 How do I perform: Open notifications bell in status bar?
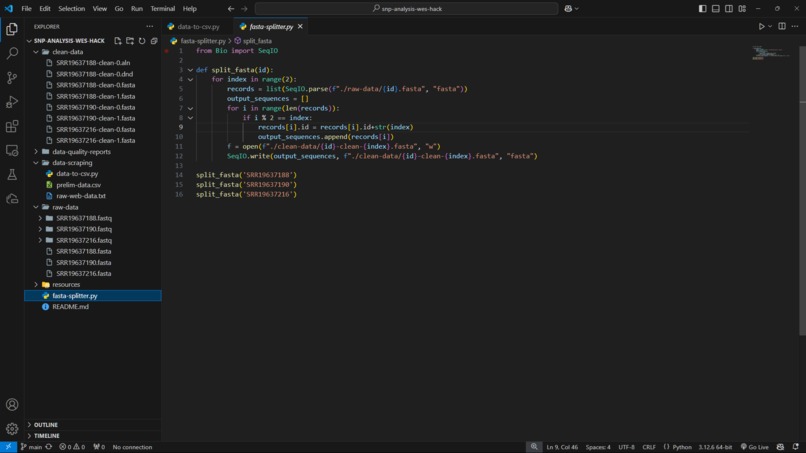[x=796, y=447]
